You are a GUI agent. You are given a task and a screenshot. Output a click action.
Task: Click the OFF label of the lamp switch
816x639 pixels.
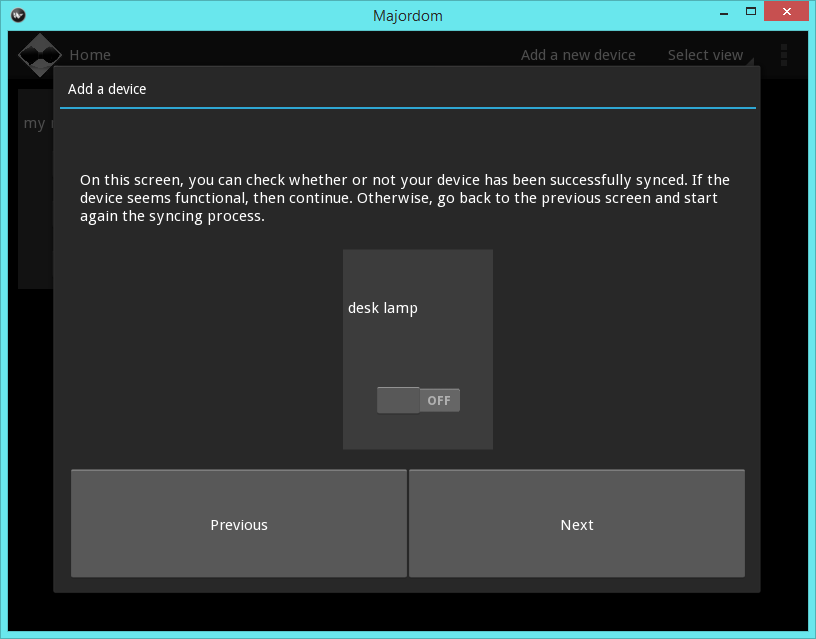click(x=439, y=399)
